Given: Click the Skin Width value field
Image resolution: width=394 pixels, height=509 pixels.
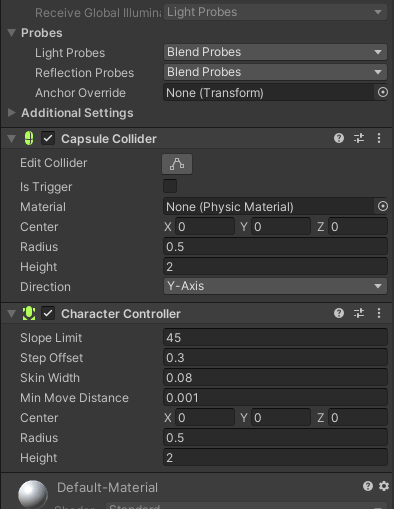Looking at the screenshot, I should (275, 377).
